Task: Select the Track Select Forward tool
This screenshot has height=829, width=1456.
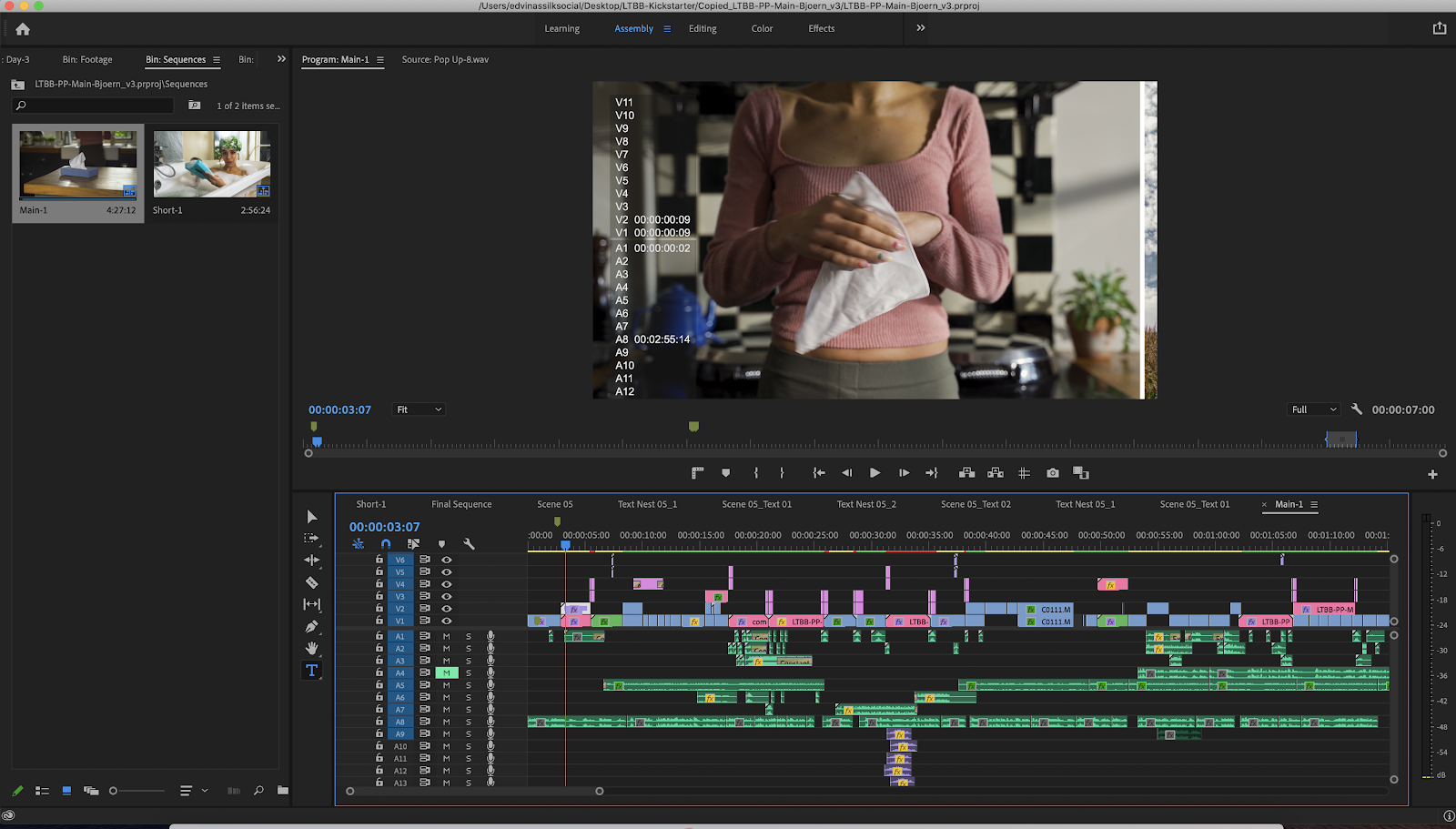Action: coord(312,539)
